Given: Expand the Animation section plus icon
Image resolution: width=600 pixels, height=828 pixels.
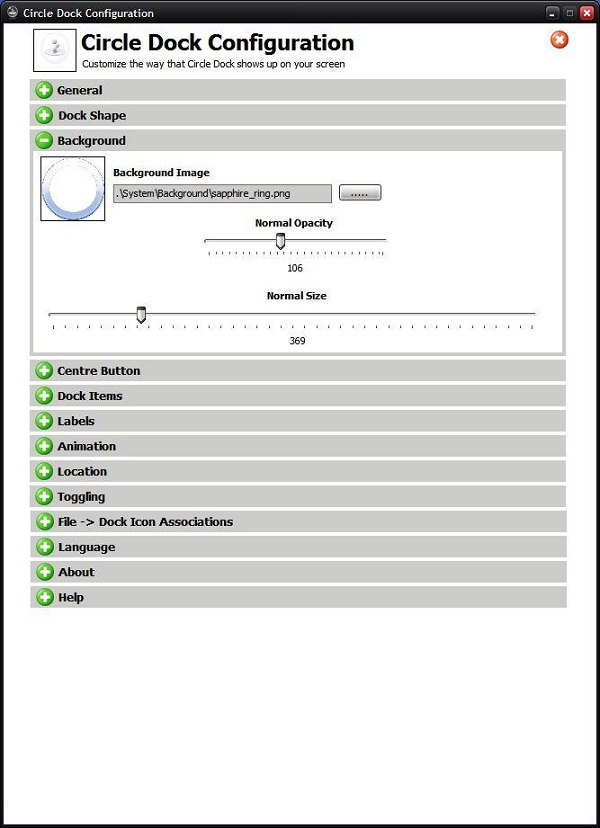Looking at the screenshot, I should point(44,446).
